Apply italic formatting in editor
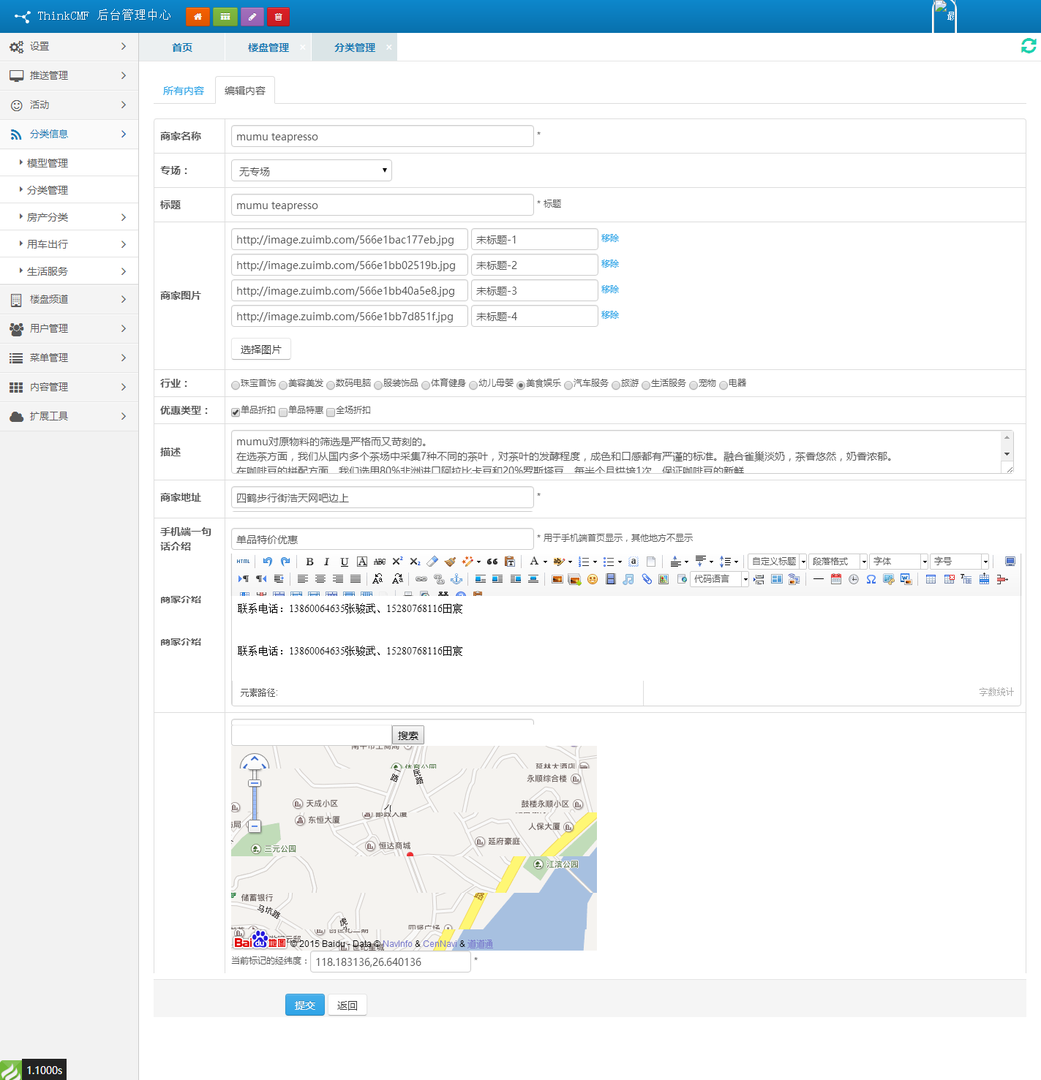This screenshot has width=1041, height=1080. pos(327,561)
